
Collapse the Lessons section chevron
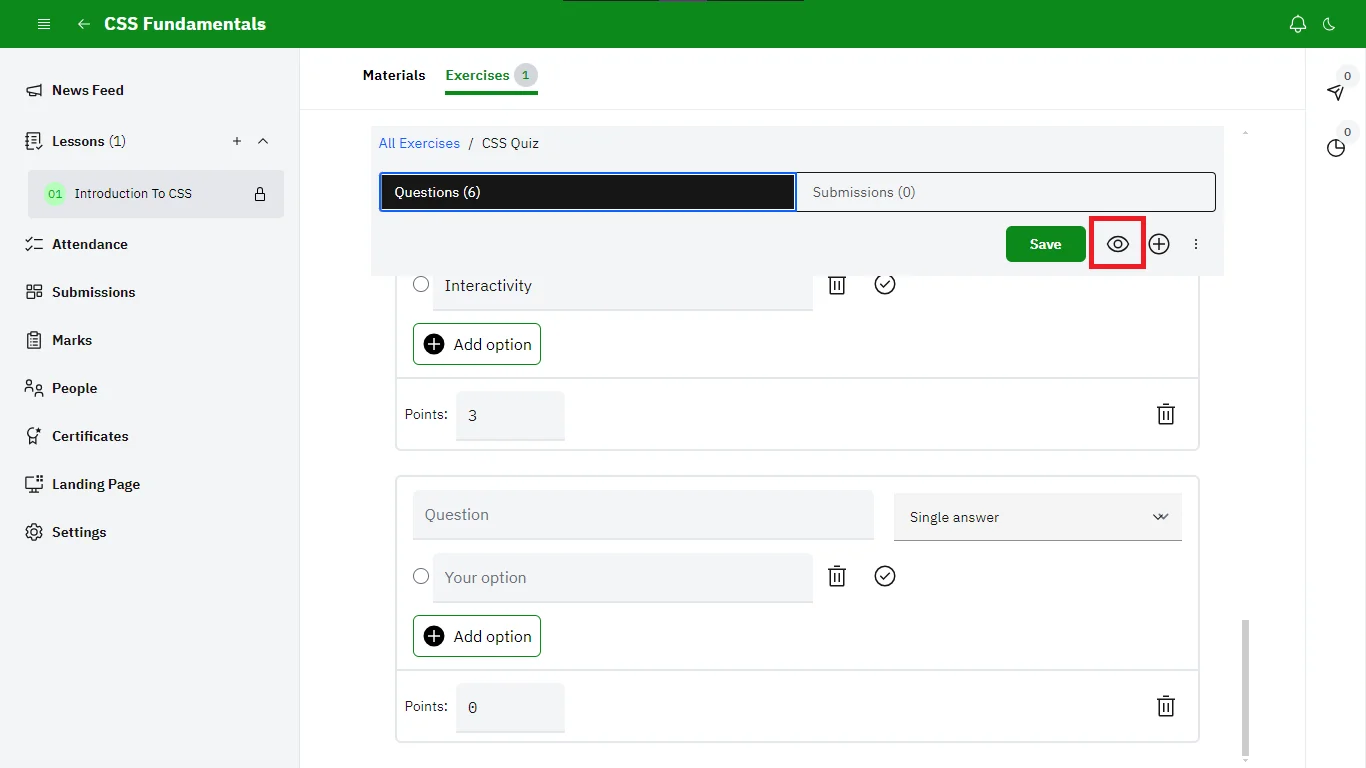[x=263, y=141]
